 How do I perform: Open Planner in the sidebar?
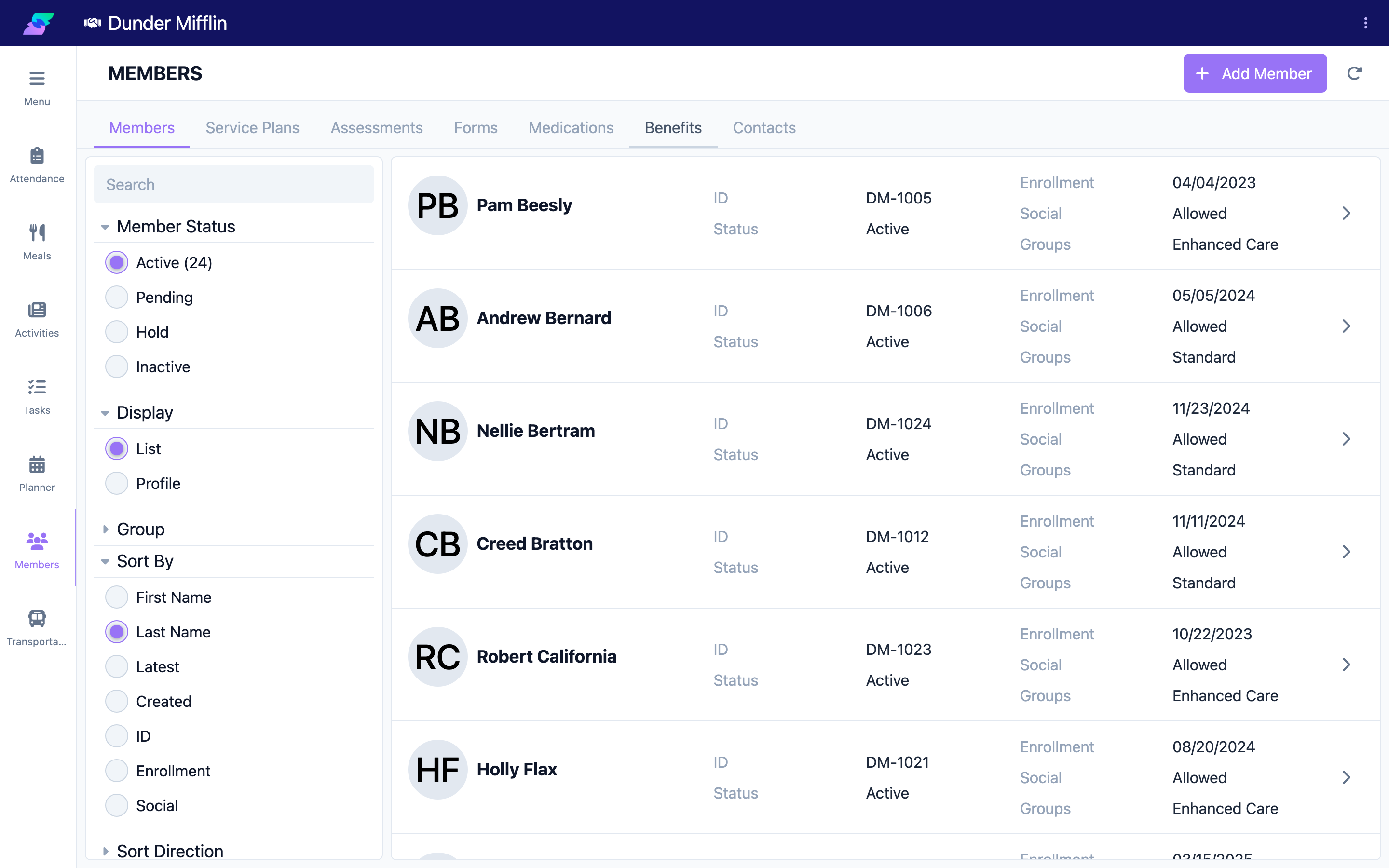pos(37,474)
